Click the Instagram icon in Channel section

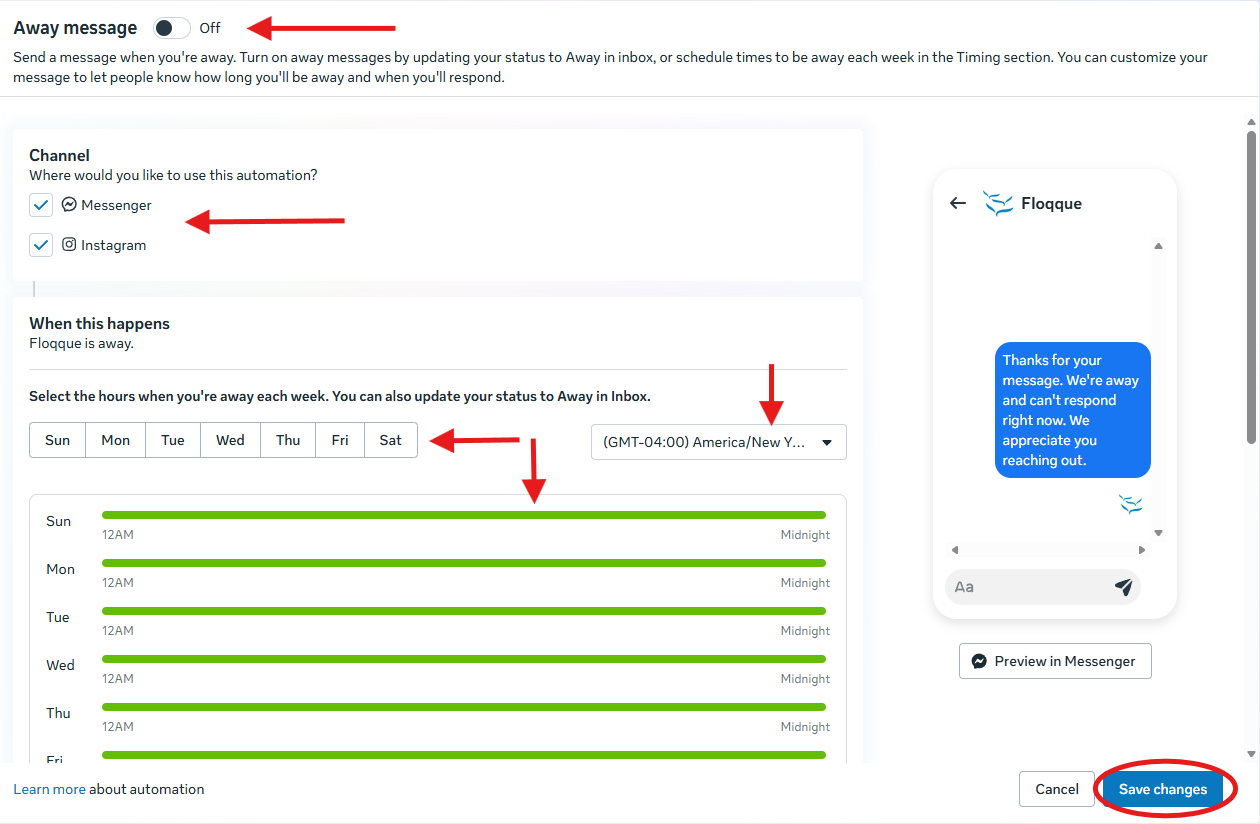pyautogui.click(x=69, y=244)
